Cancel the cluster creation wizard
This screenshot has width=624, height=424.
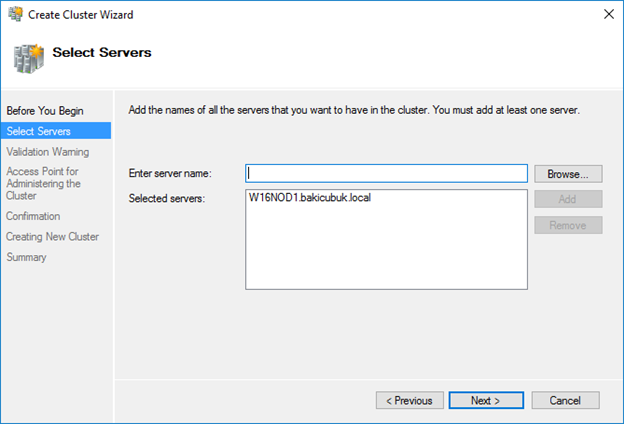point(565,401)
